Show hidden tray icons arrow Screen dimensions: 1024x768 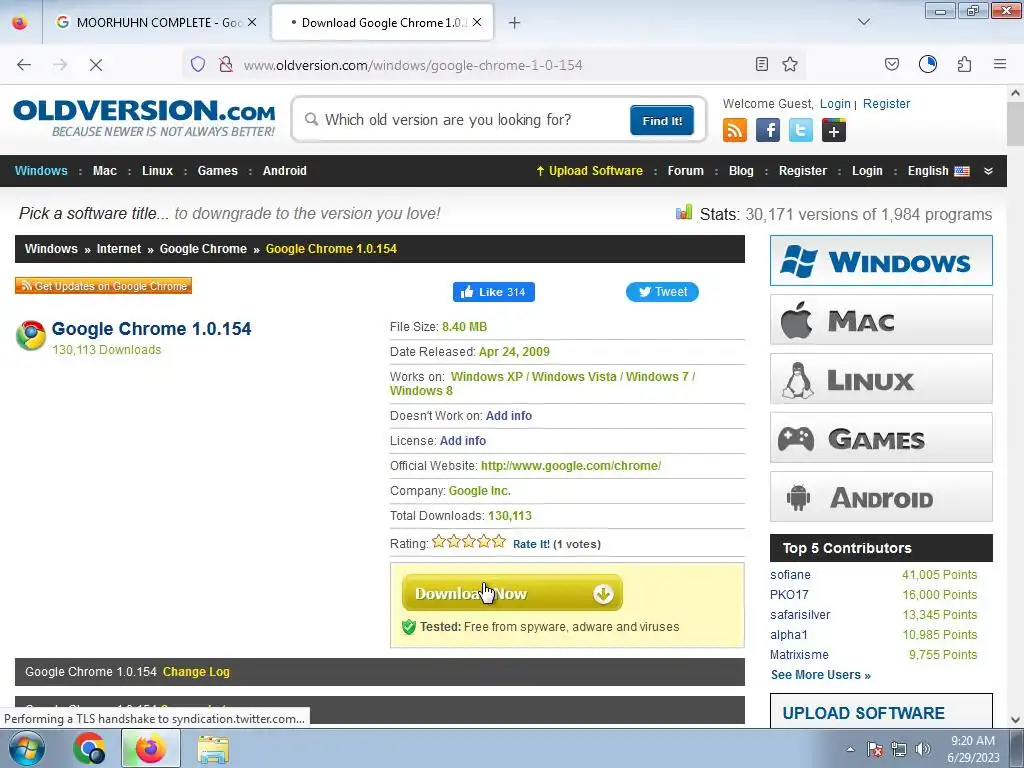point(850,749)
